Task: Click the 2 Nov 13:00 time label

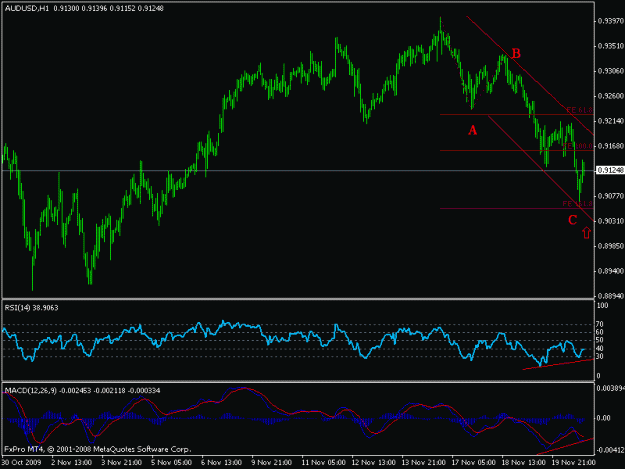Action: point(71,462)
